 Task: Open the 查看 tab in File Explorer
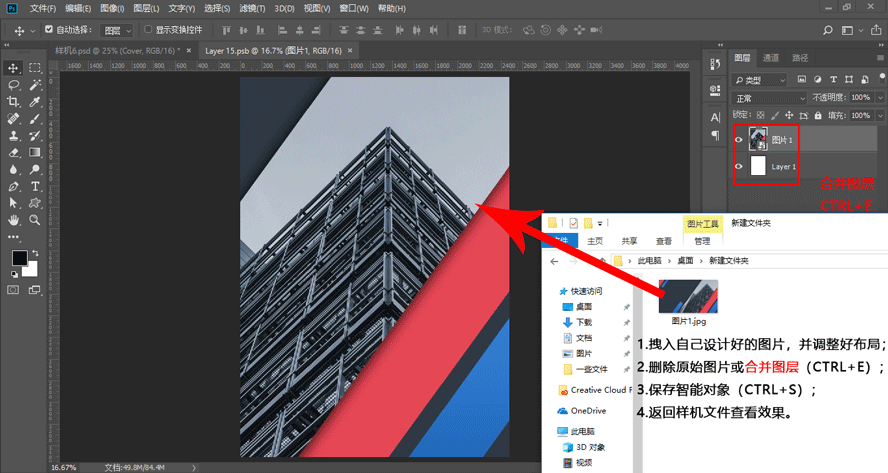tap(663, 241)
